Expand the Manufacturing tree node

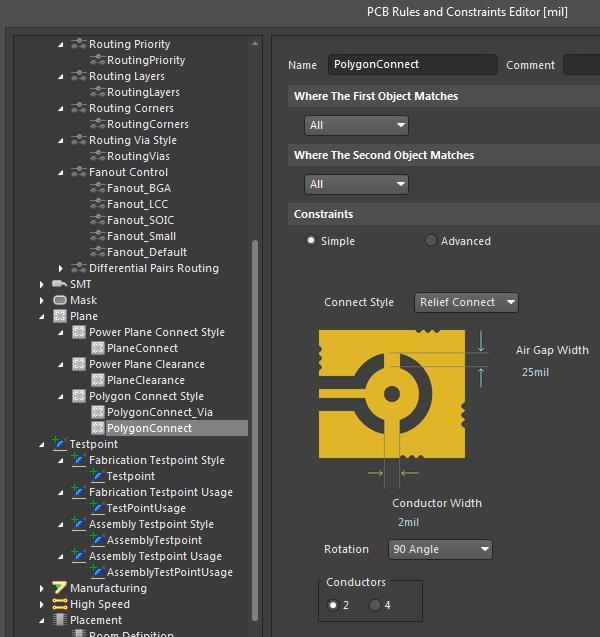[41, 588]
